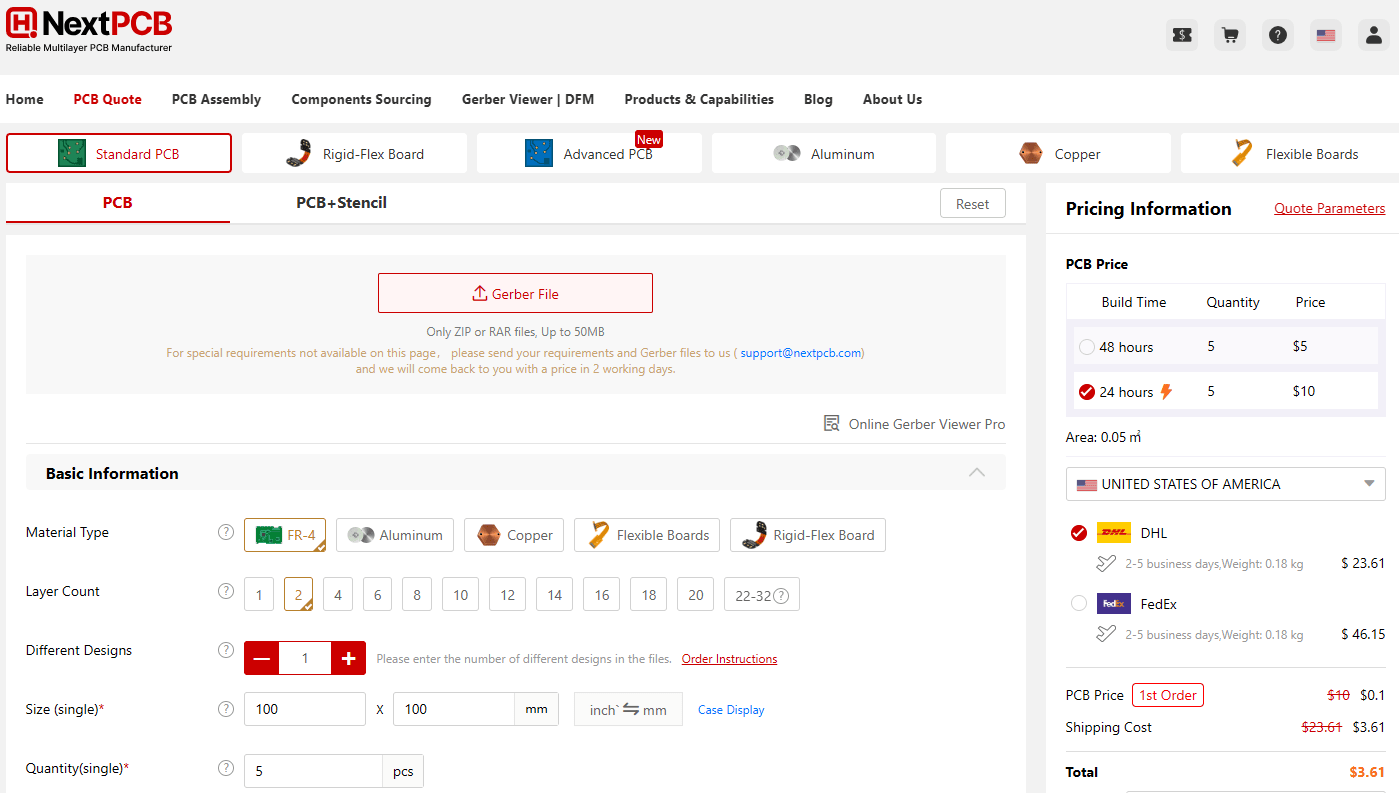1399x793 pixels.
Task: Open the United States of America country dropdown
Action: pos(1225,484)
